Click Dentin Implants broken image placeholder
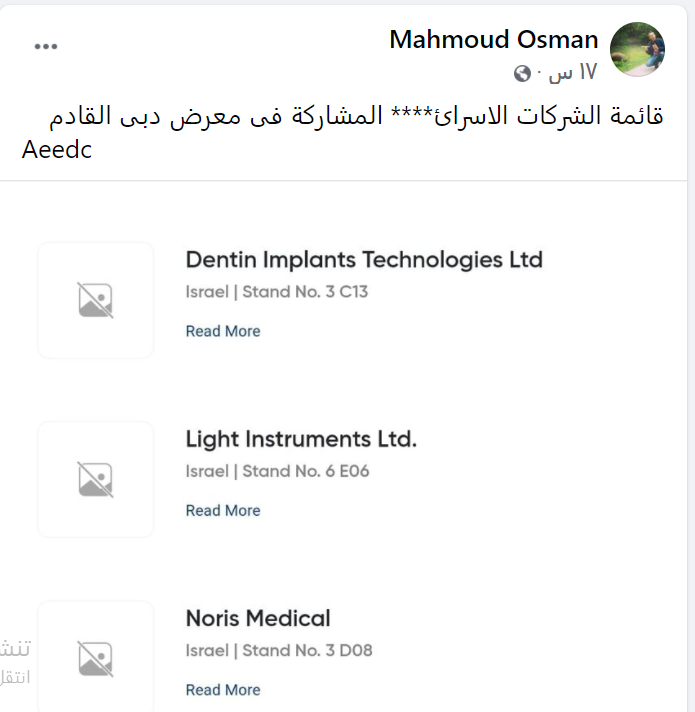Image resolution: width=695 pixels, height=712 pixels. 96,300
